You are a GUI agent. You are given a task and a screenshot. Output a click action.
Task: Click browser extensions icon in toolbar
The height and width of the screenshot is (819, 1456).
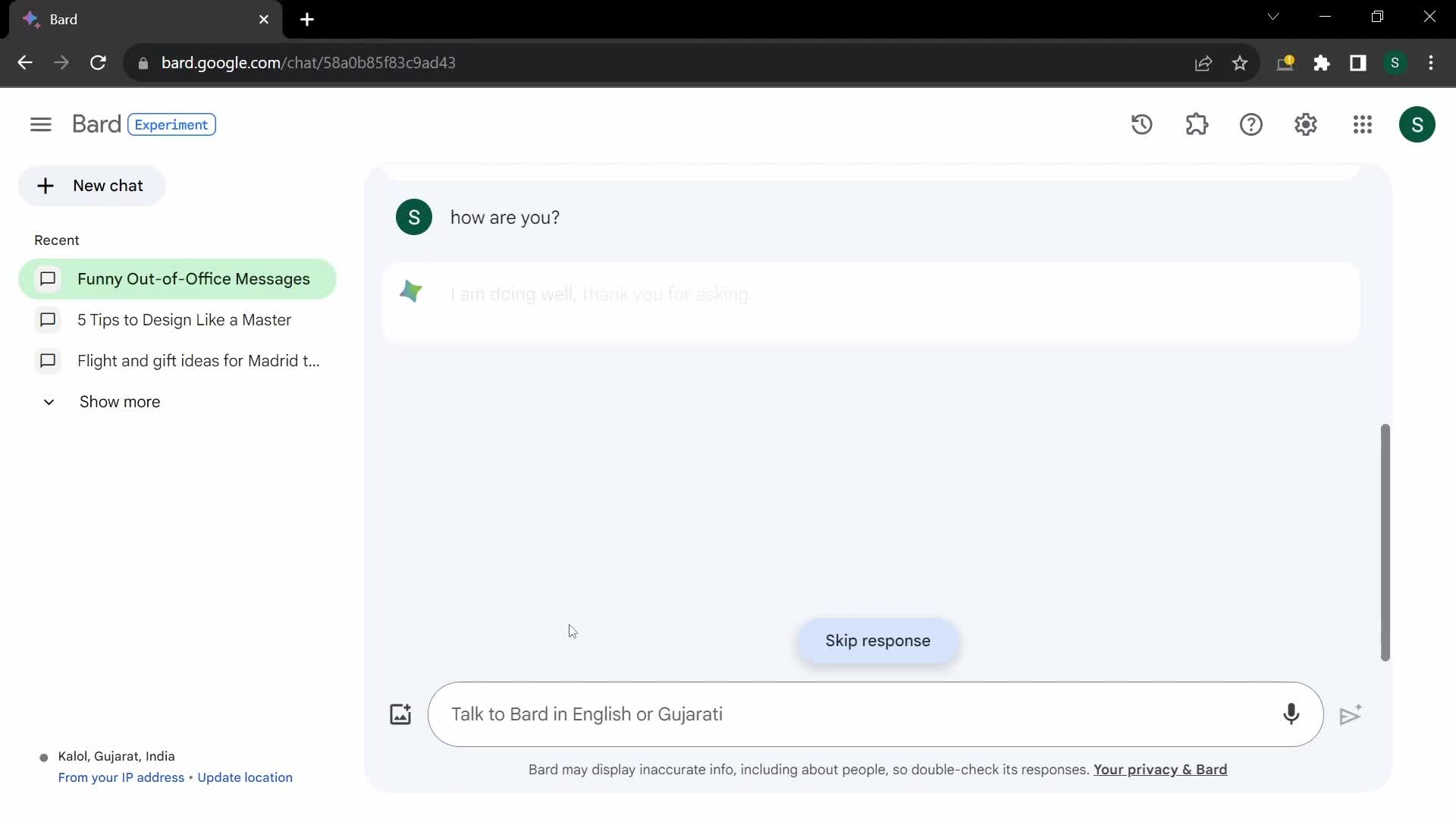pyautogui.click(x=1322, y=63)
